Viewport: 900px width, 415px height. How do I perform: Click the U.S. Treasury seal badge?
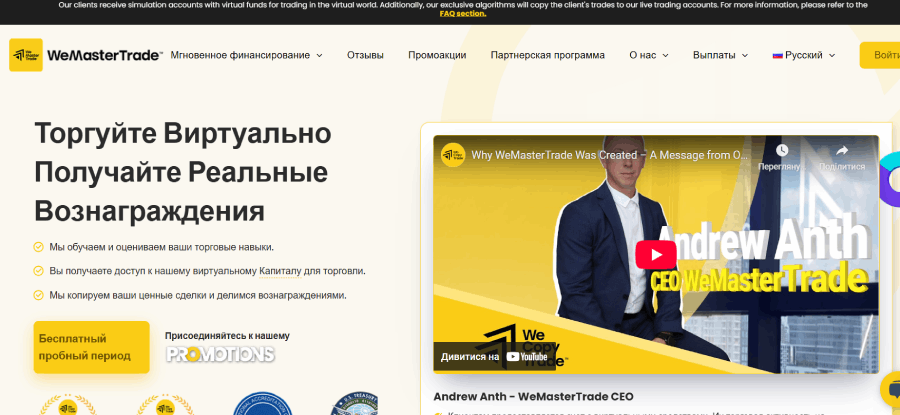pyautogui.click(x=356, y=404)
